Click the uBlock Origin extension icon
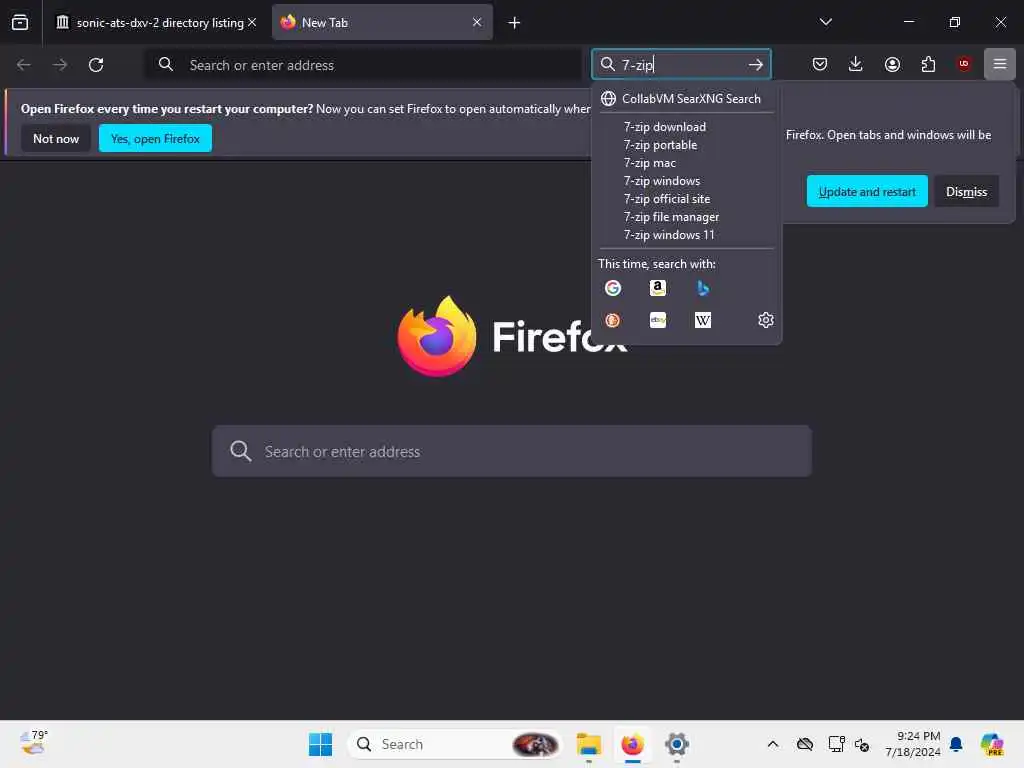This screenshot has width=1024, height=768. 964,64
